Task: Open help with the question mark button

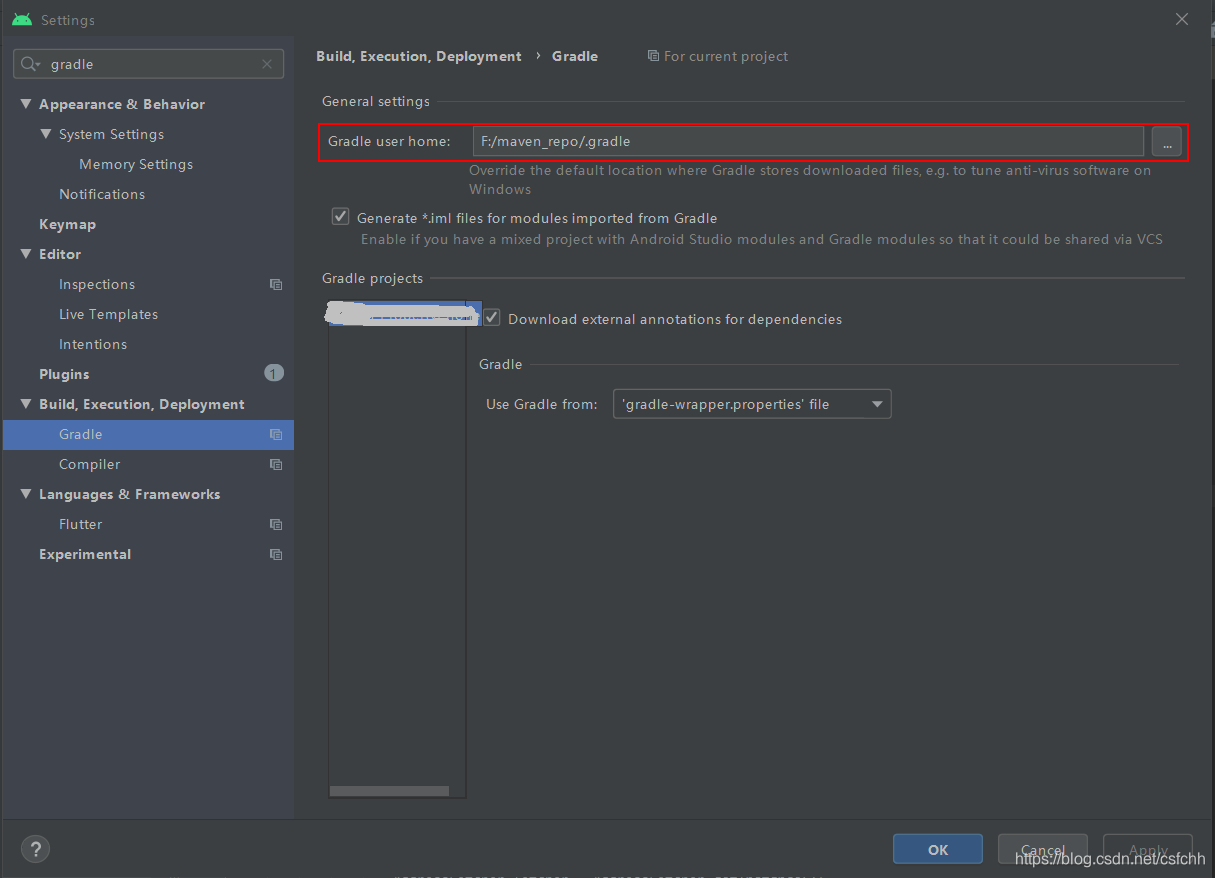Action: click(x=35, y=849)
